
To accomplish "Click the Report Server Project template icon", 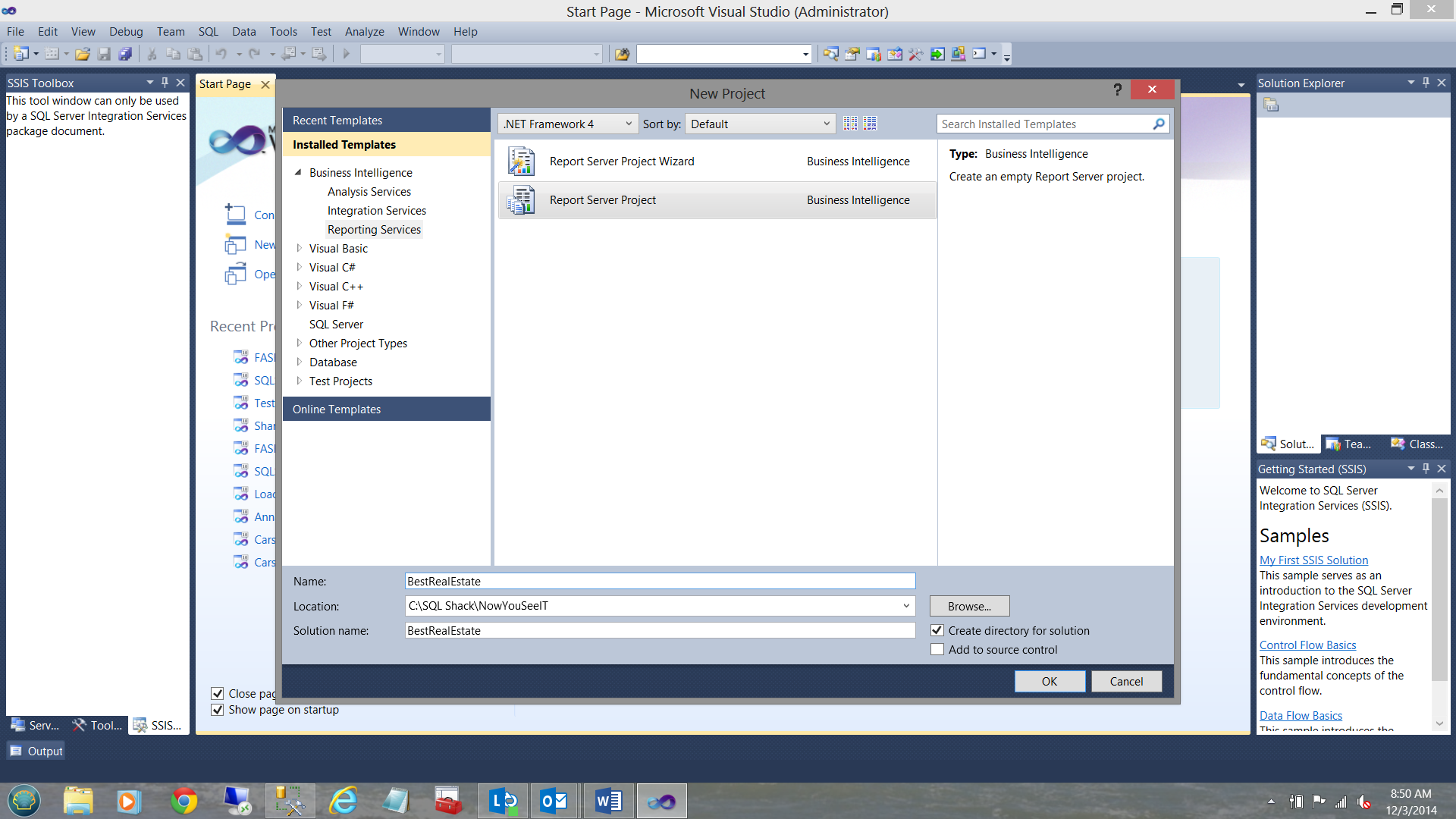I will [x=521, y=200].
